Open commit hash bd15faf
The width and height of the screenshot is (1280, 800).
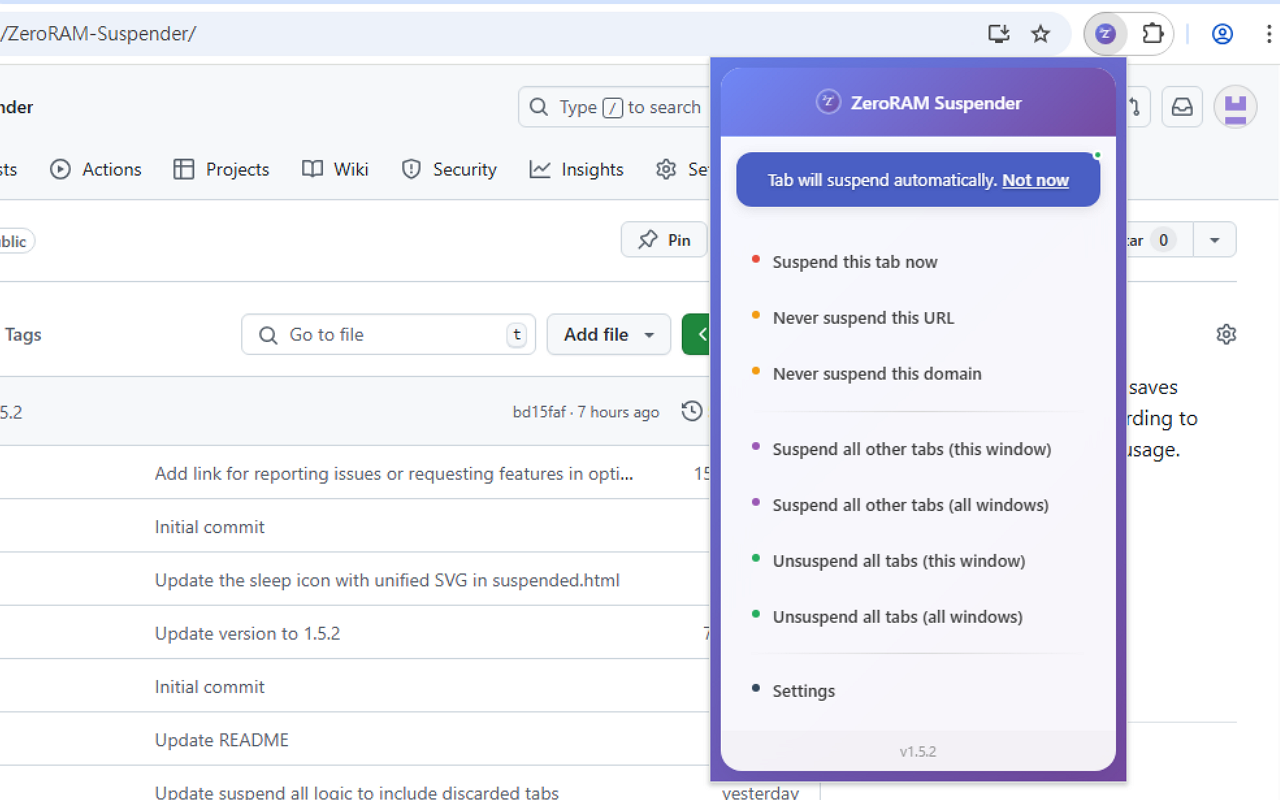(x=539, y=412)
